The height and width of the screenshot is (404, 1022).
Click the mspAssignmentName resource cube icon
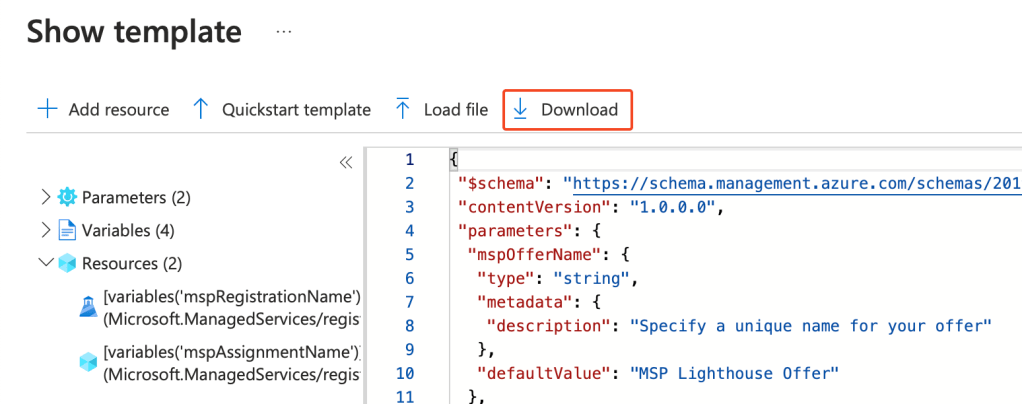87,363
